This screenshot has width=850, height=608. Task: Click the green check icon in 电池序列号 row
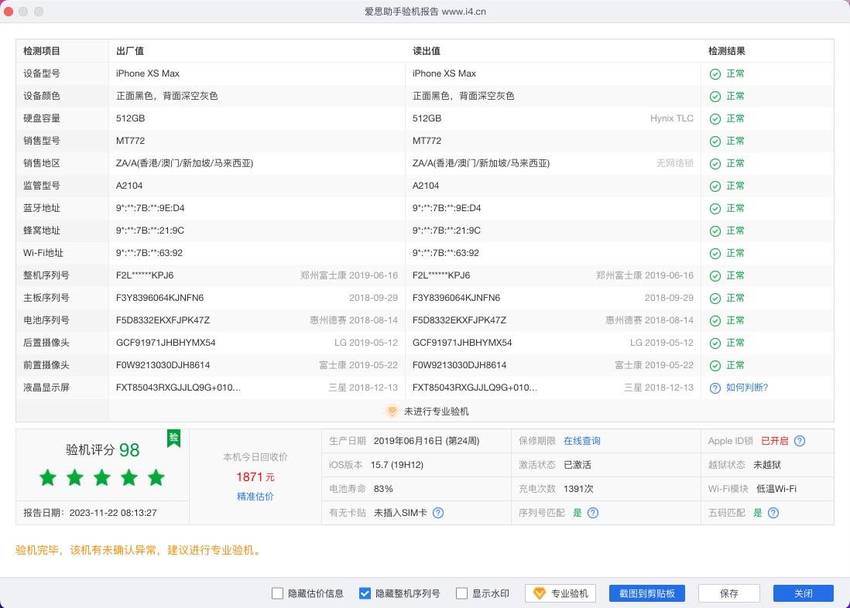click(x=715, y=321)
